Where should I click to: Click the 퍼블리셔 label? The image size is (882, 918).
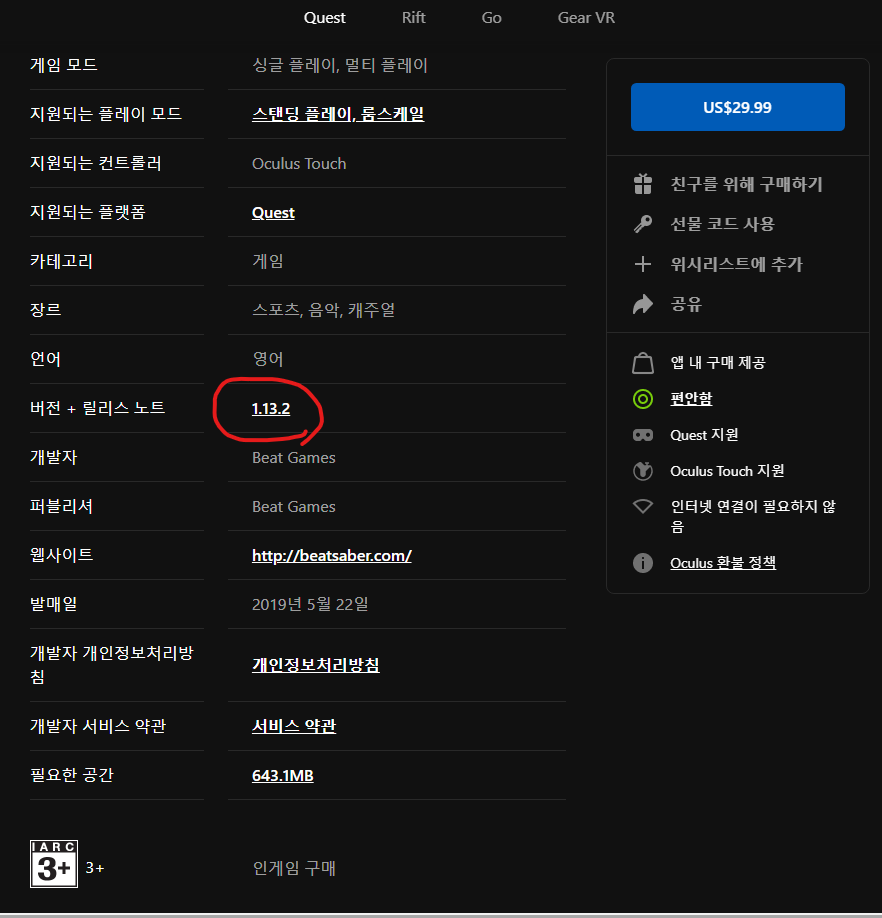61,506
